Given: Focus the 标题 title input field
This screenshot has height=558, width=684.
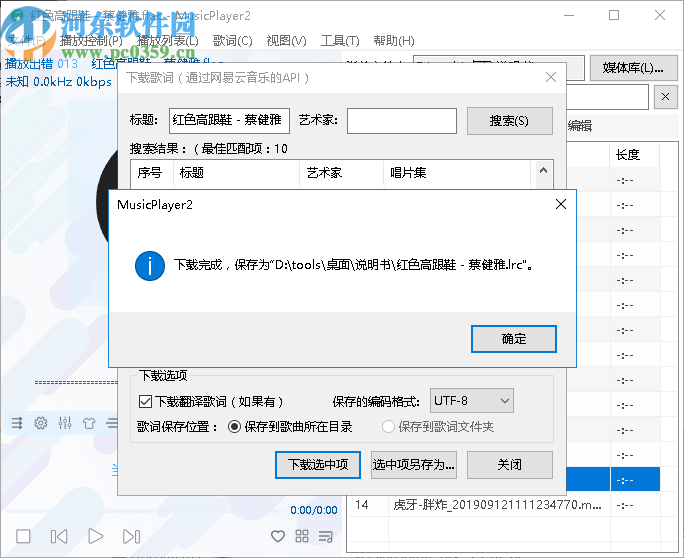Looking at the screenshot, I should point(229,120).
